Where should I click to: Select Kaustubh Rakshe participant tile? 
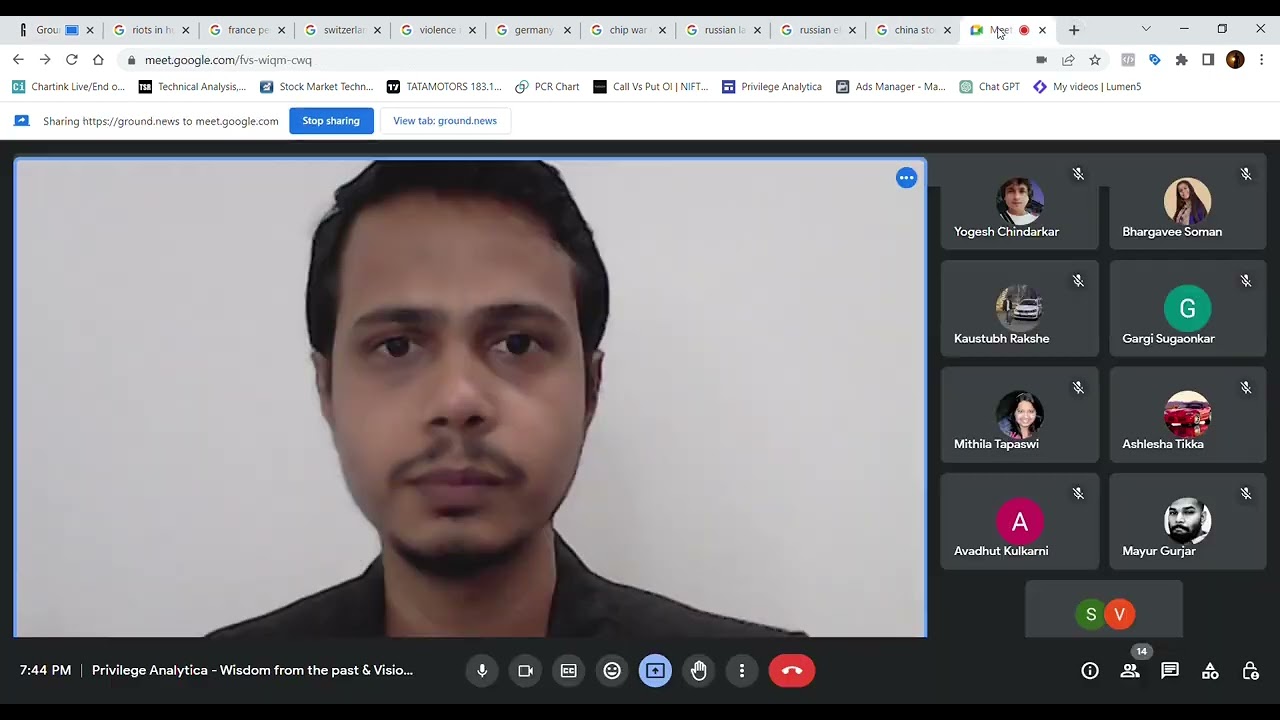pyautogui.click(x=1019, y=309)
